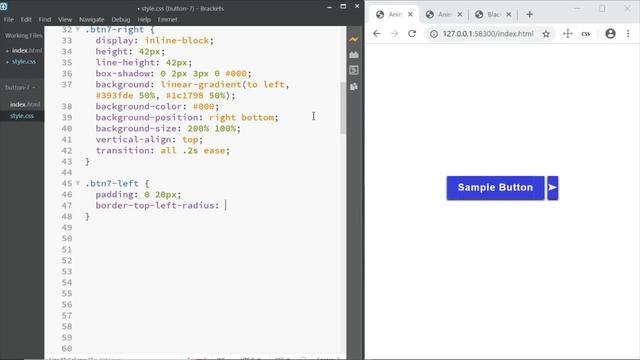Image resolution: width=640 pixels, height=360 pixels.
Task: Click the Chrome address bar URL
Action: (x=488, y=34)
